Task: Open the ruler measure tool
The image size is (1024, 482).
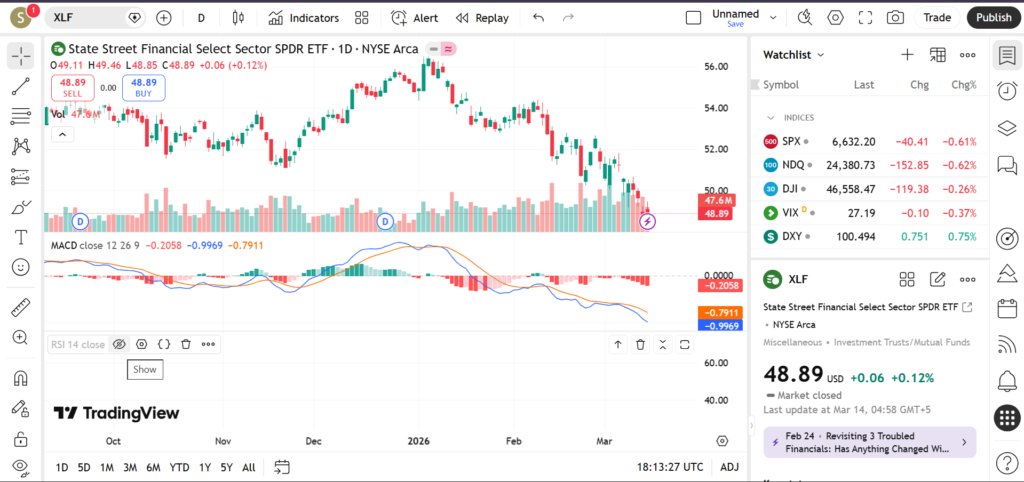Action: pos(20,307)
